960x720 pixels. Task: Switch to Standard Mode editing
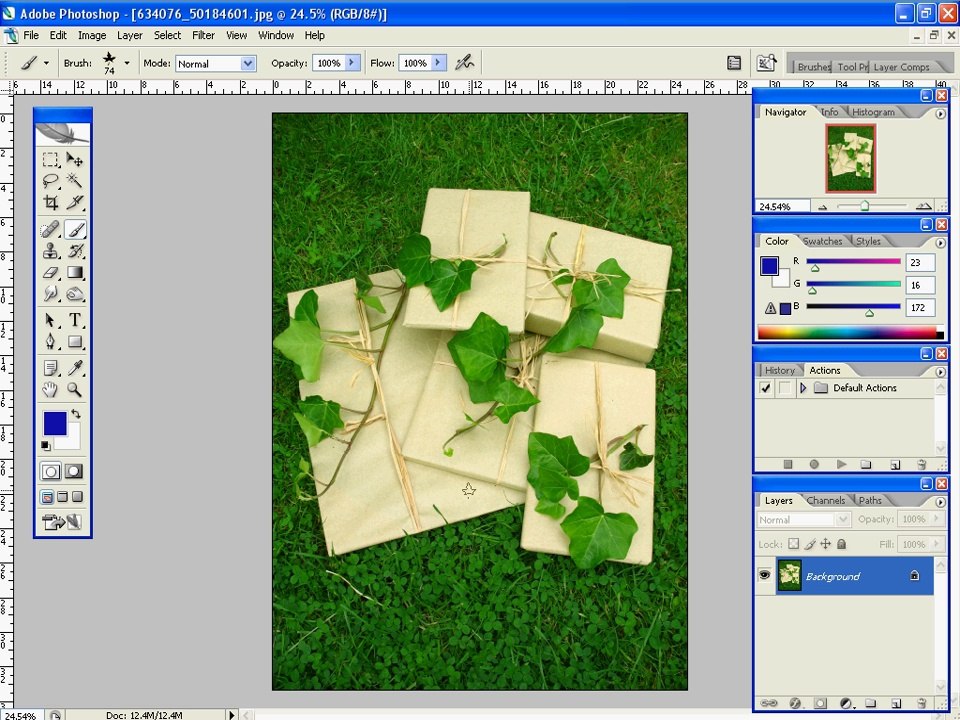tap(50, 471)
